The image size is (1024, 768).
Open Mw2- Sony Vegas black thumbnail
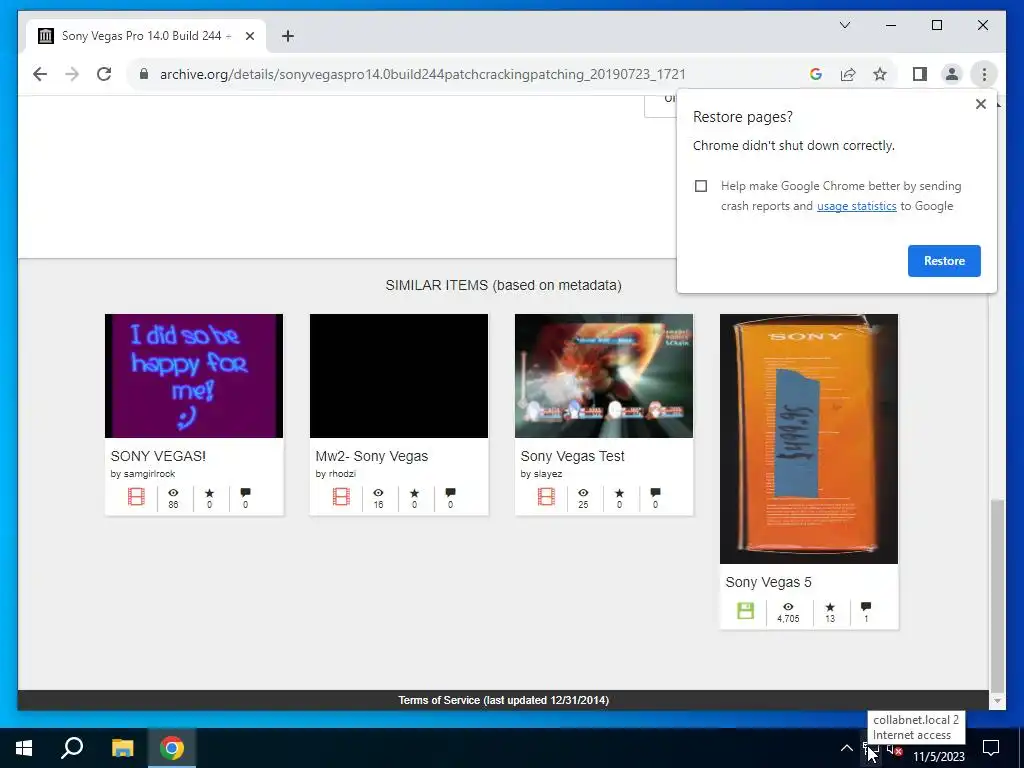398,376
